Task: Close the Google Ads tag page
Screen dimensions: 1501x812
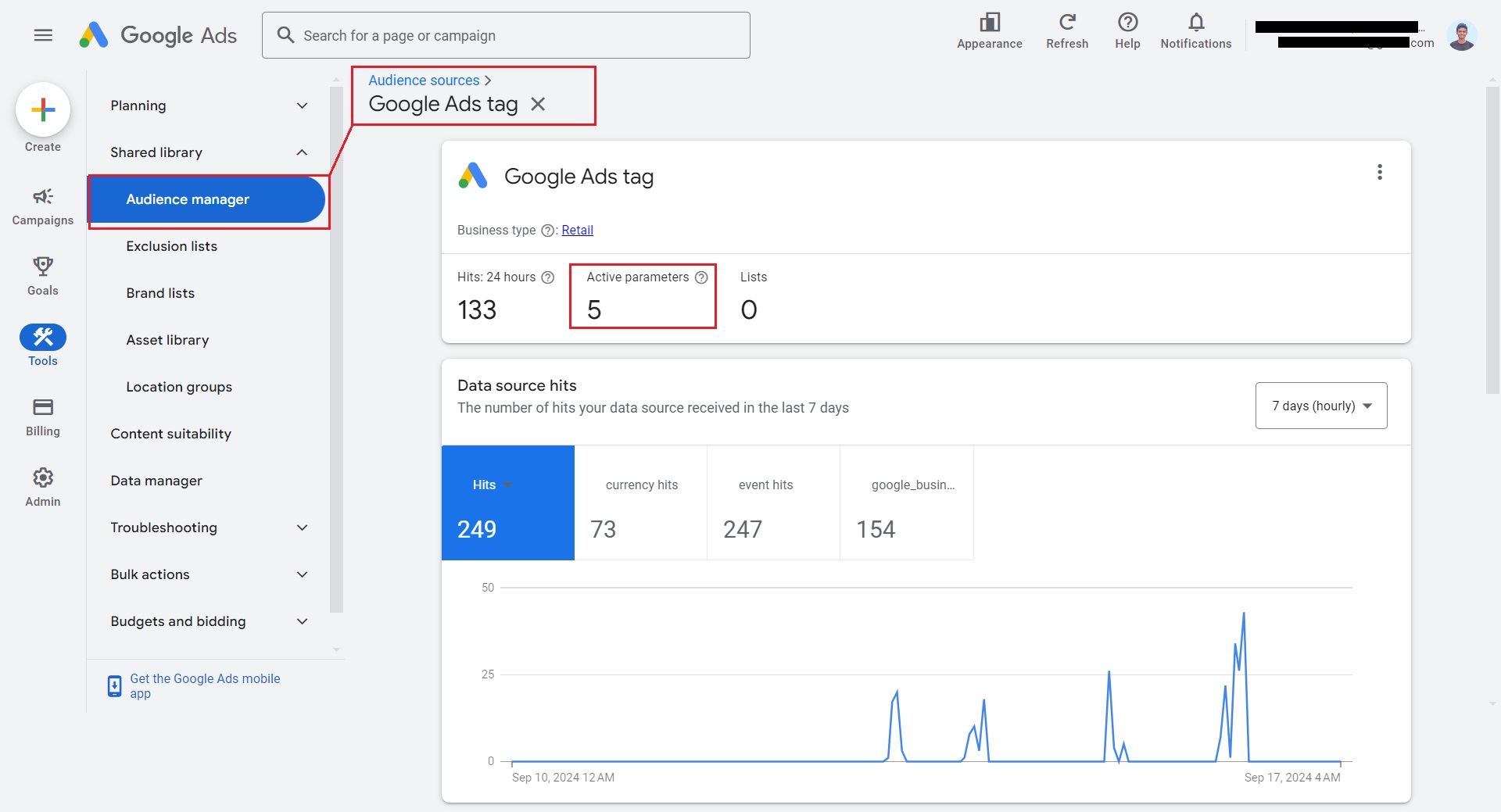Action: click(x=538, y=104)
